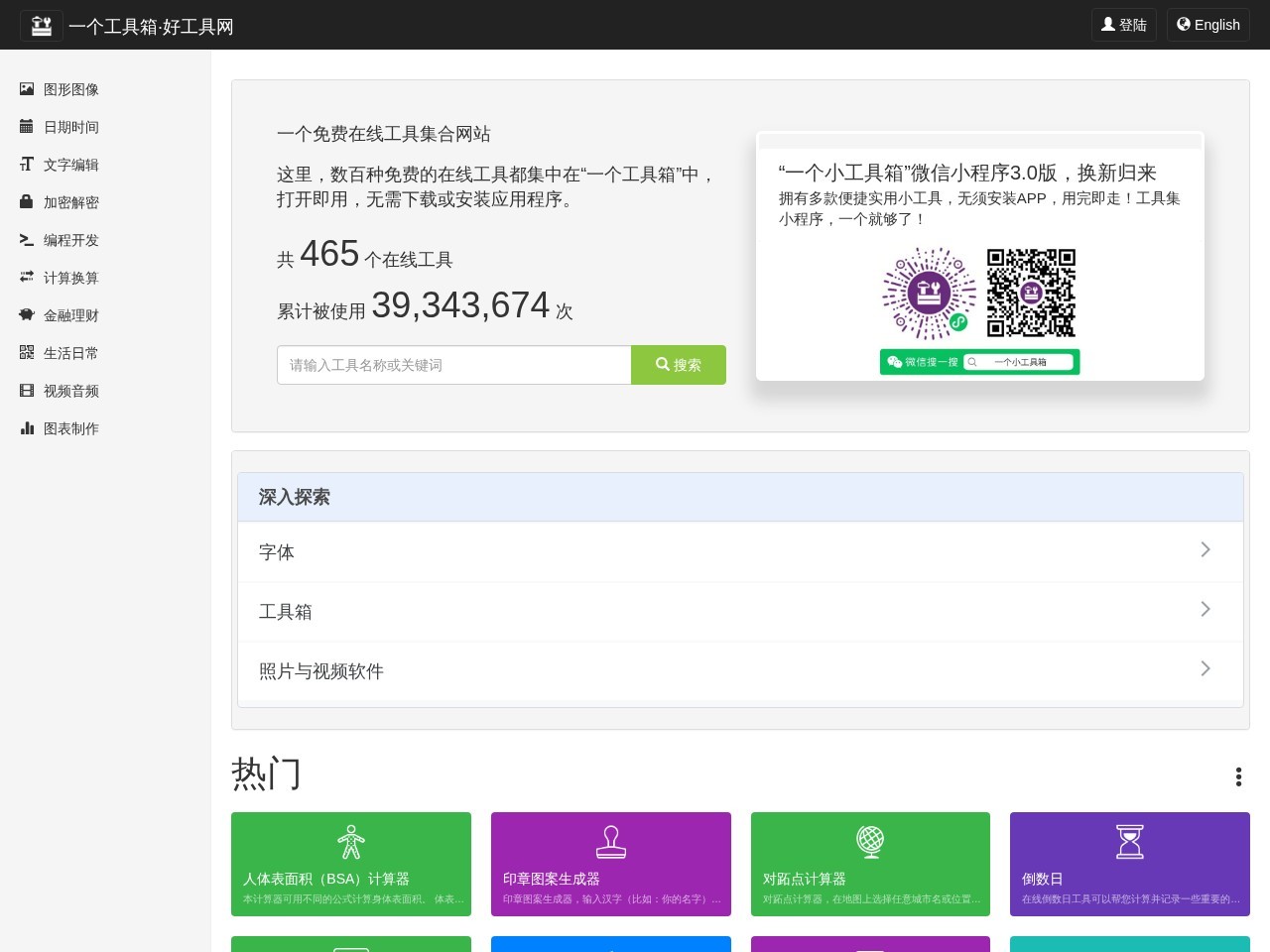Screen dimensions: 1270x952
Task: Click the green 搜索 search button
Action: [679, 365]
